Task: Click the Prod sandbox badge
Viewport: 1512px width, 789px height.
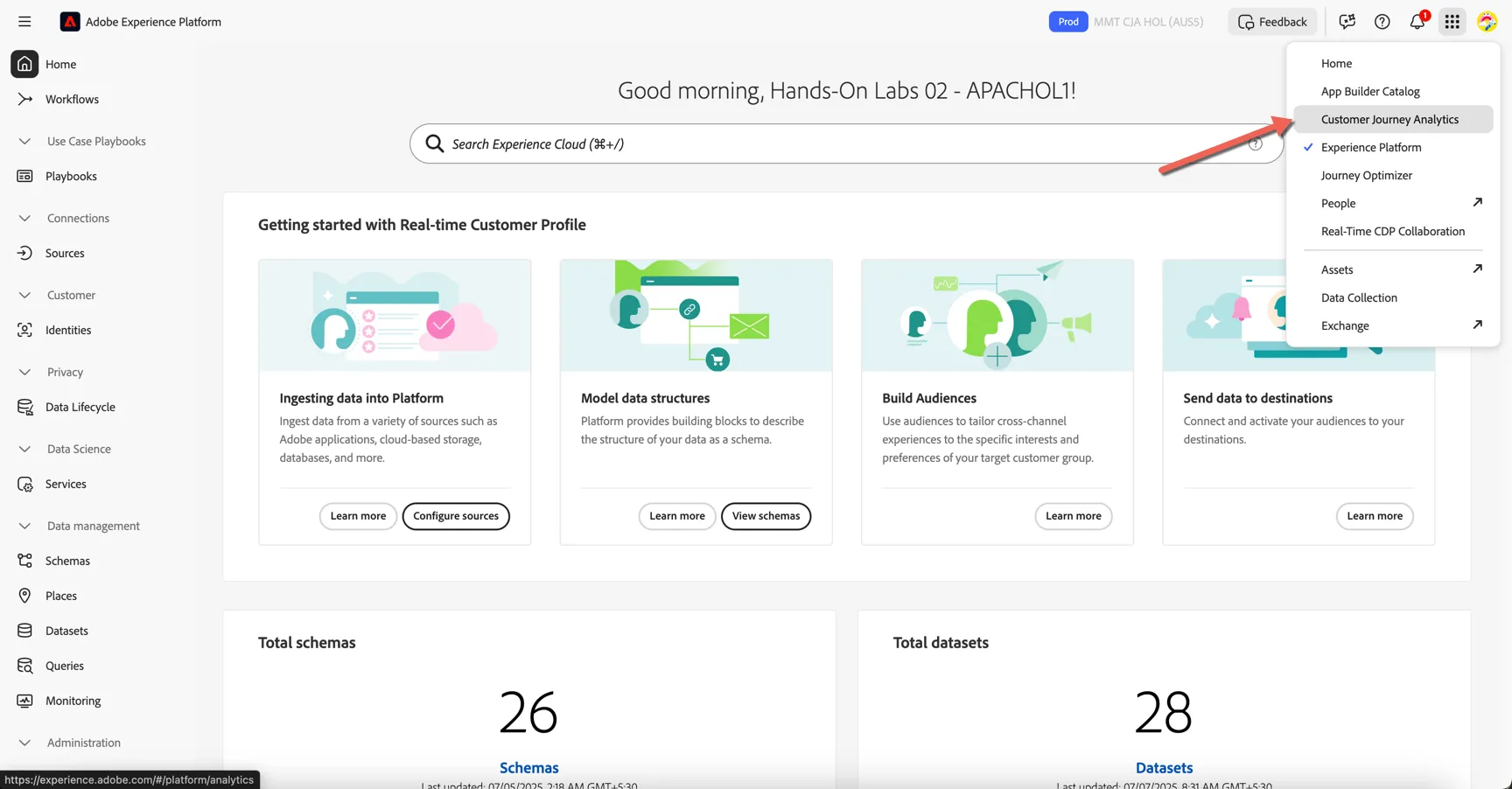Action: pyautogui.click(x=1068, y=22)
